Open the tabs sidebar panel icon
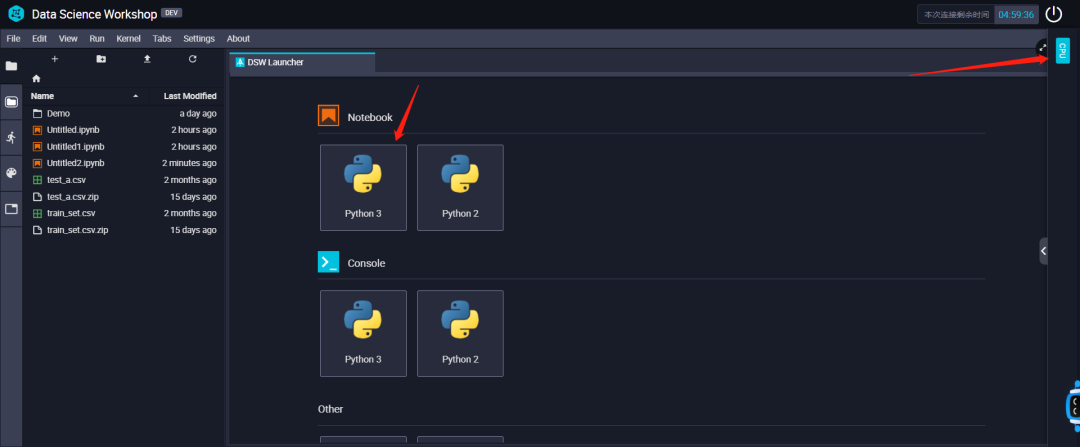Screen dimensions: 1080x447 tap(11, 209)
